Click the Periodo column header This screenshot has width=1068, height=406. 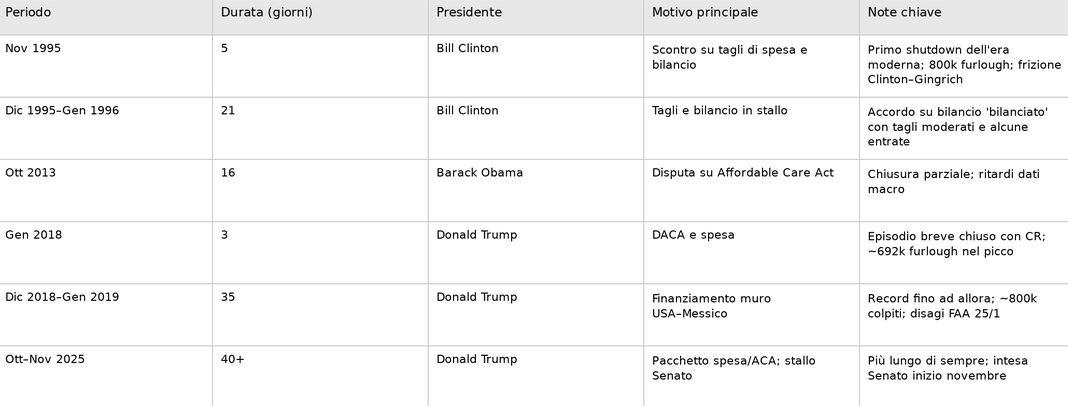[28, 13]
